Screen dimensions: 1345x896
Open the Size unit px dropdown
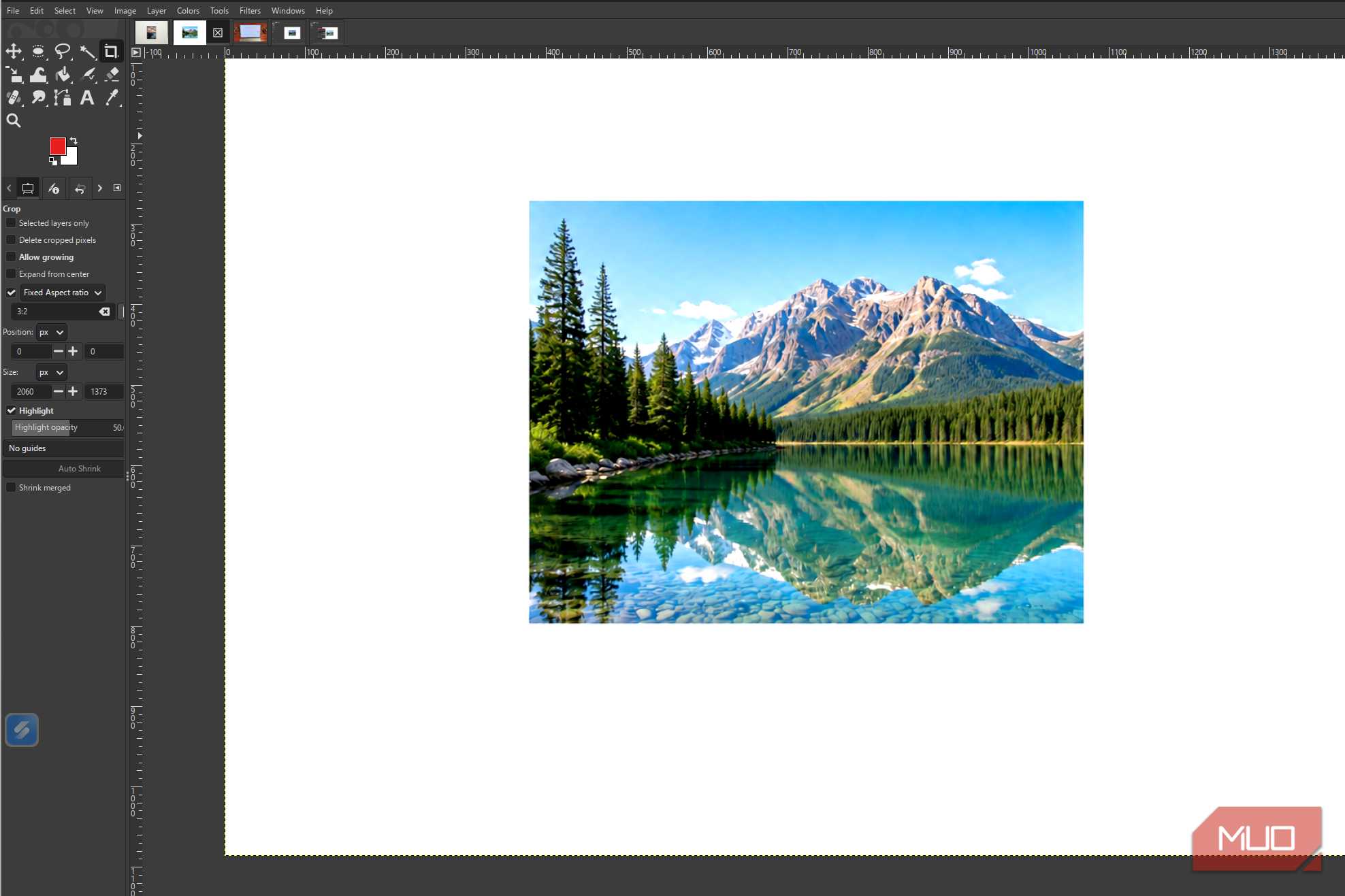51,372
